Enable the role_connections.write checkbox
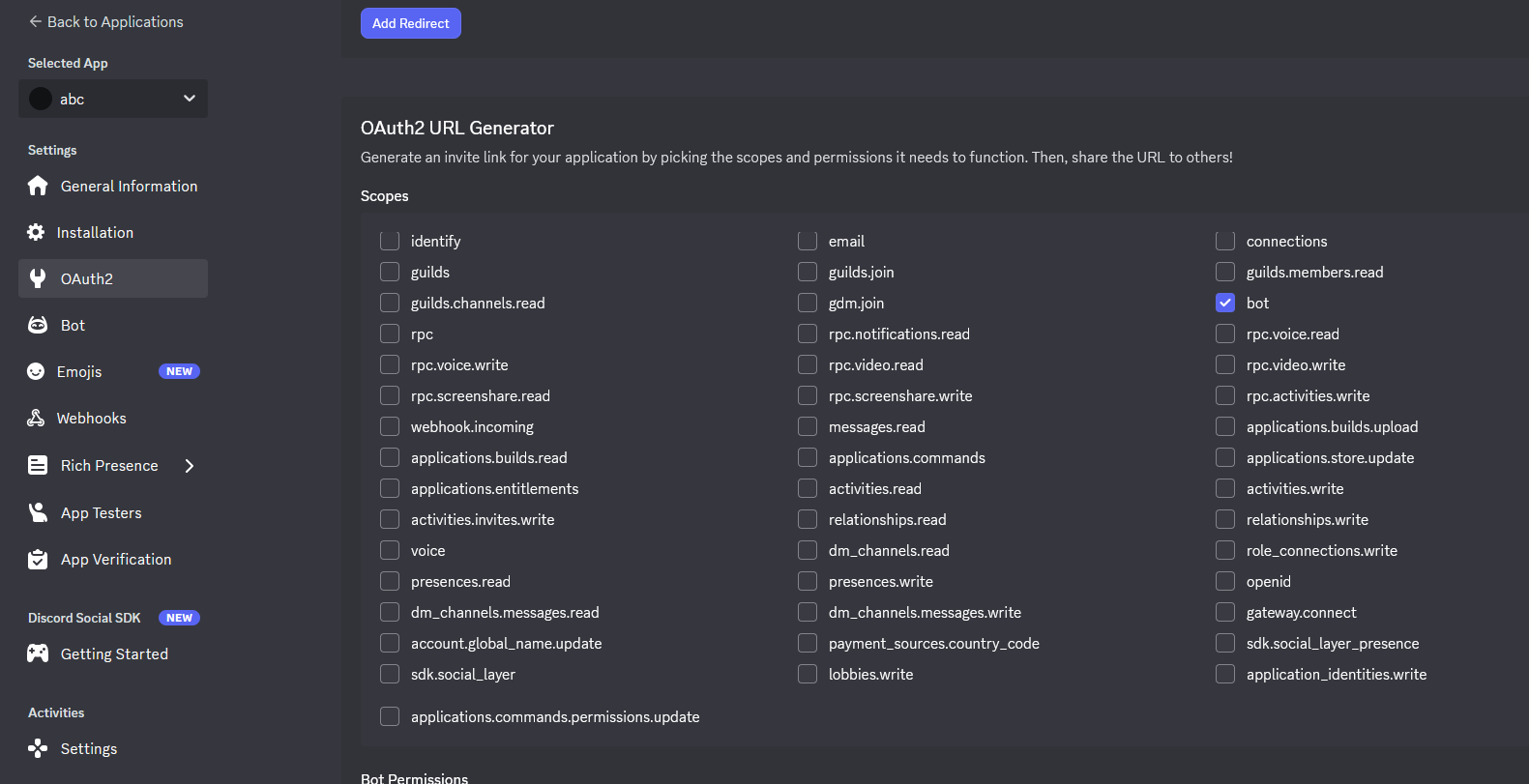This screenshot has width=1529, height=784. pos(1225,550)
